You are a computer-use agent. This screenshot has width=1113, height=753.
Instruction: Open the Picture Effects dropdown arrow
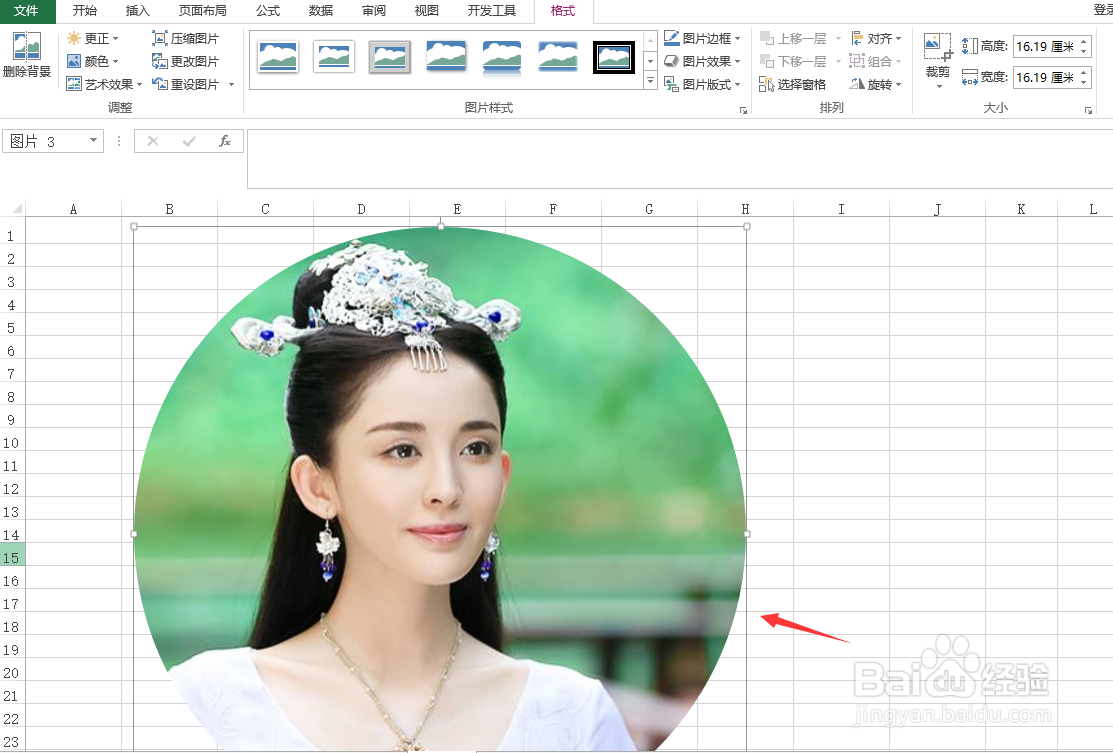(738, 62)
